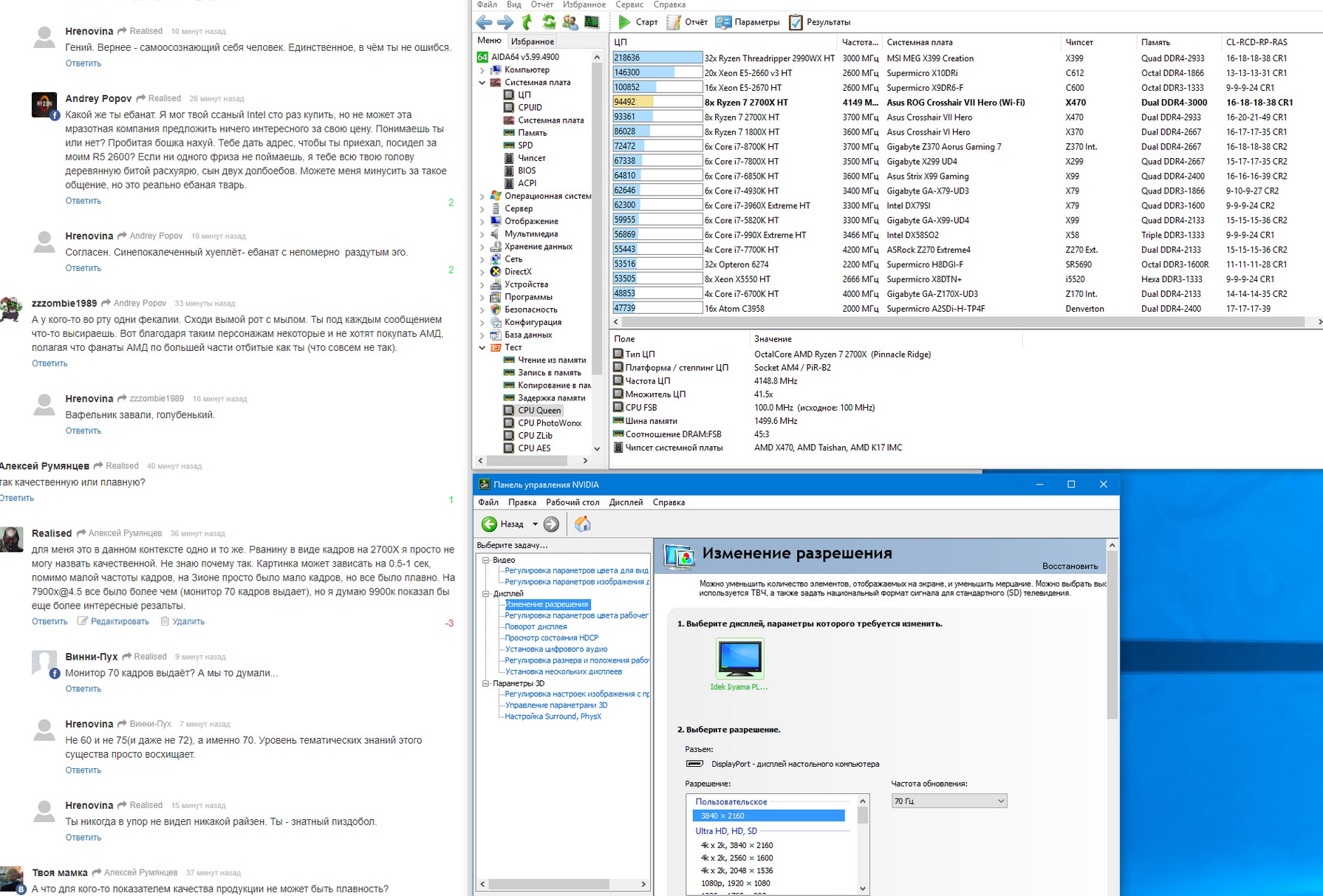Viewport: 1323px width, 896px height.
Task: Open the Results clipboard icon in AIDA64
Action: click(796, 22)
